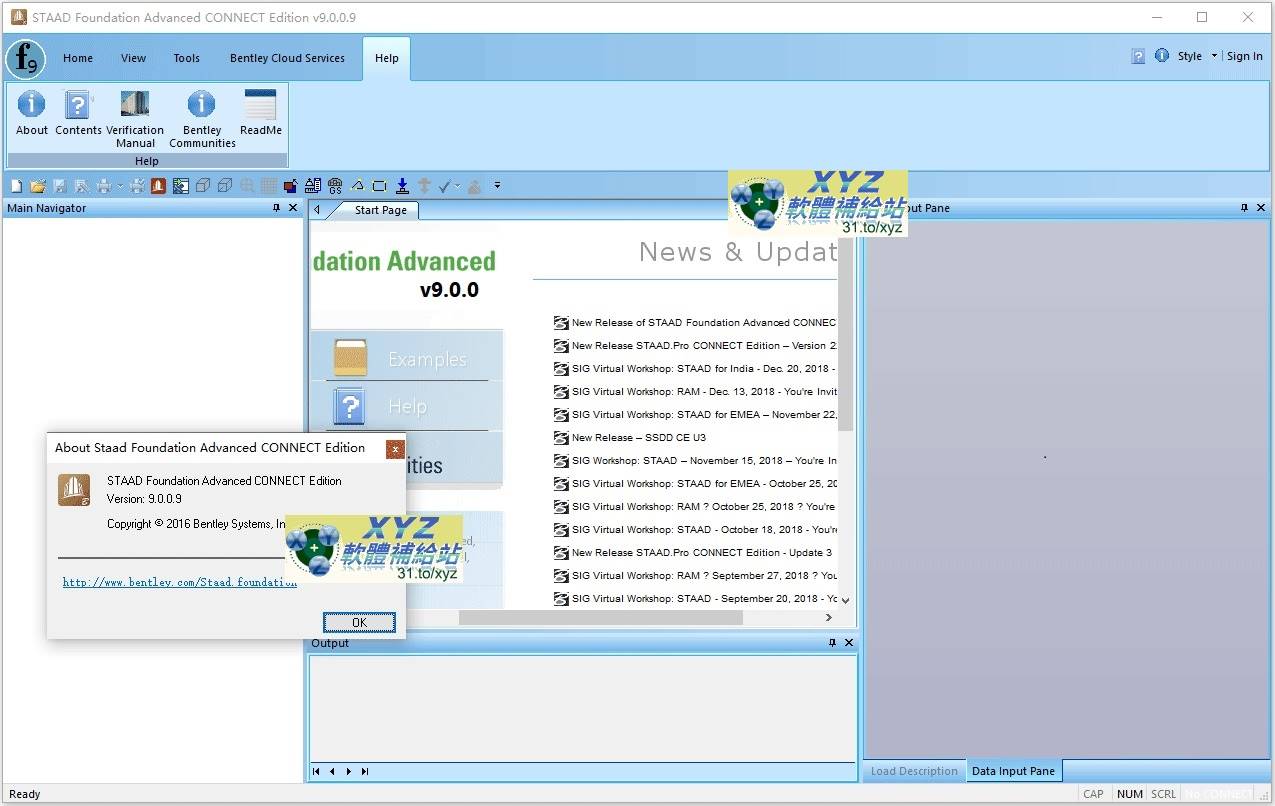
Task: Switch to the View ribbon tab
Action: [134, 58]
